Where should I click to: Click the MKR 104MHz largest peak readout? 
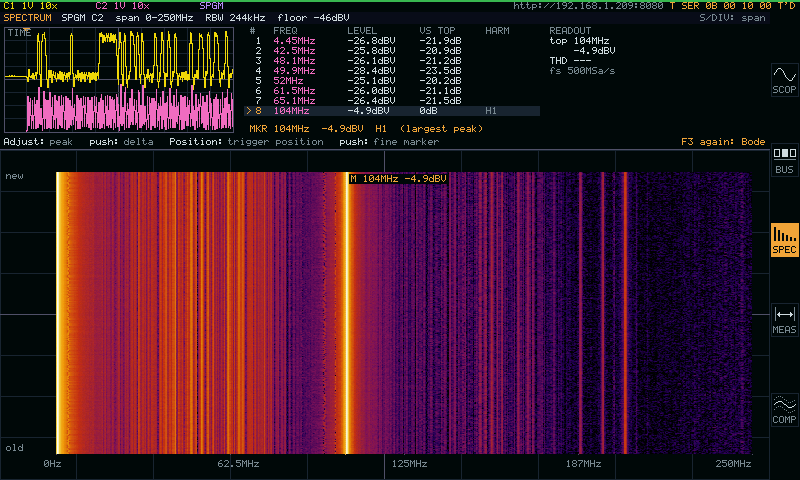366,129
